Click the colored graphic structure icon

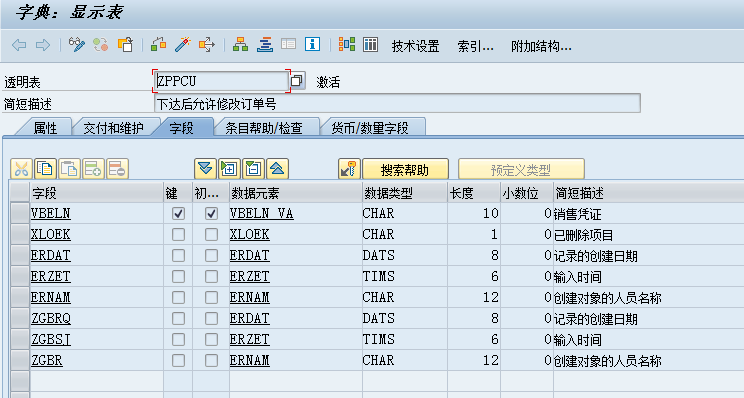(347, 44)
